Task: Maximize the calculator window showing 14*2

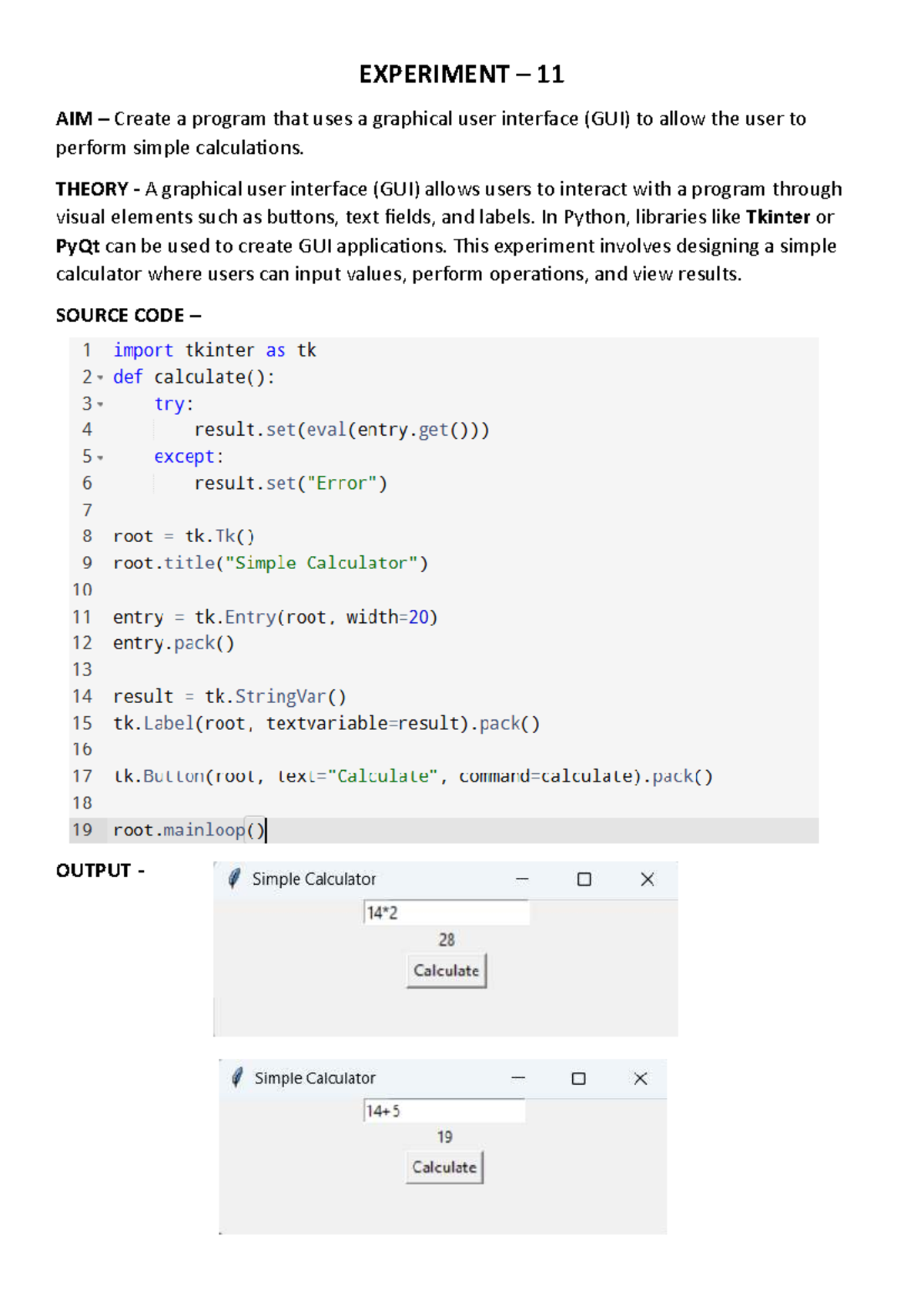Action: (x=584, y=879)
